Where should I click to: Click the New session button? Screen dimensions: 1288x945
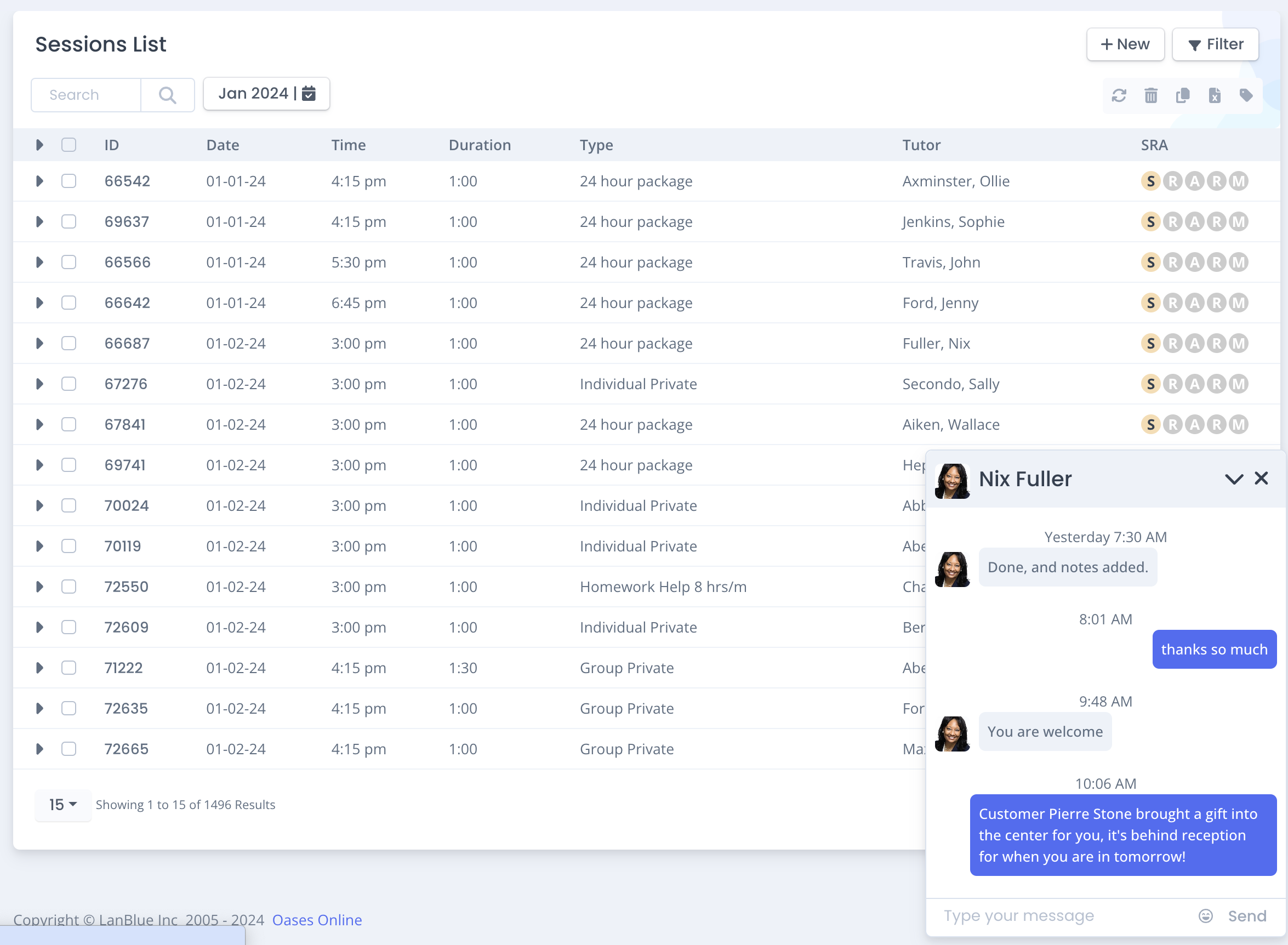[1125, 44]
